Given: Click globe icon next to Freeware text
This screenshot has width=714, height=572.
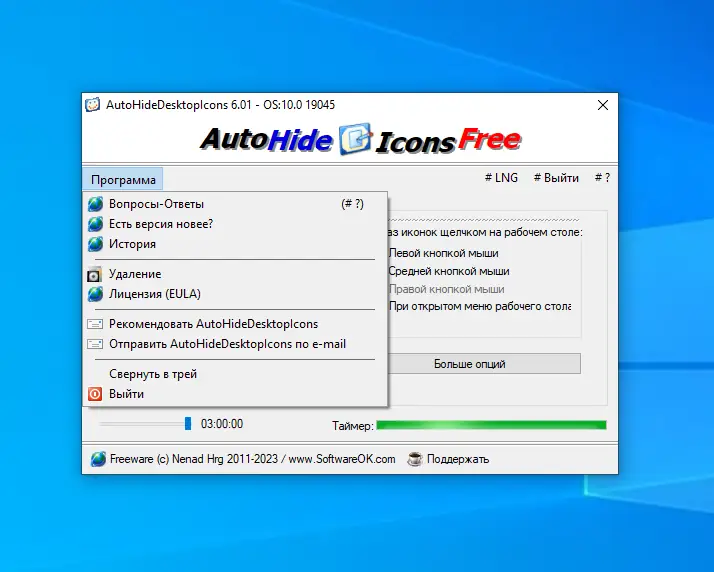Looking at the screenshot, I should click(x=98, y=459).
